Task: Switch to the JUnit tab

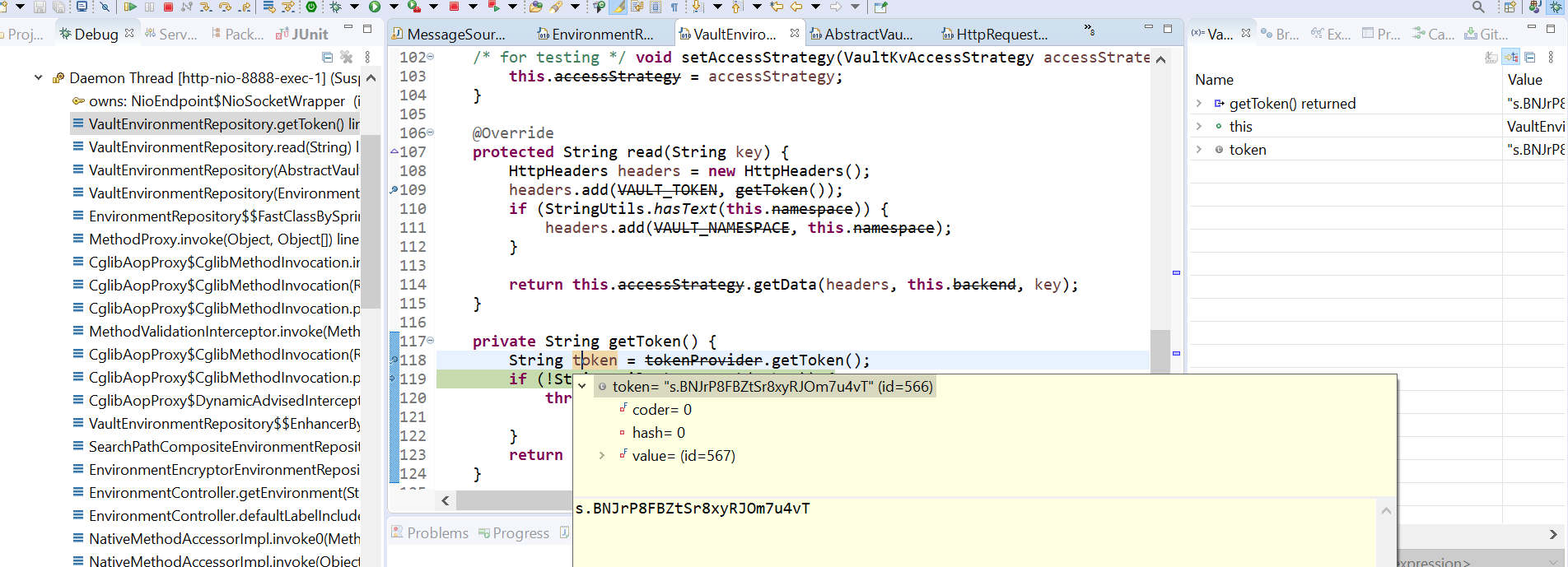Action: click(x=301, y=34)
